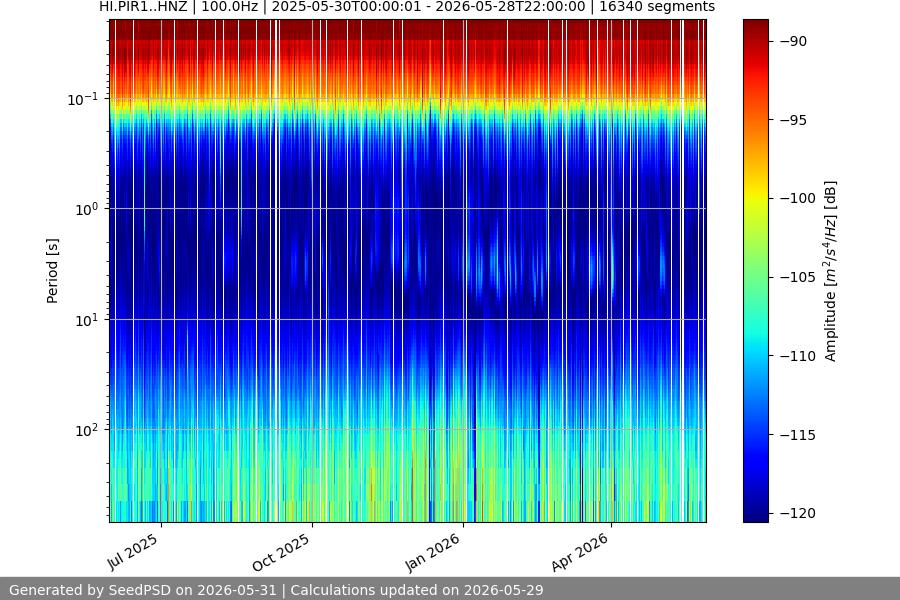The width and height of the screenshot is (900, 600).
Task: Click the 10² period axis tick label
Action: [x=87, y=430]
